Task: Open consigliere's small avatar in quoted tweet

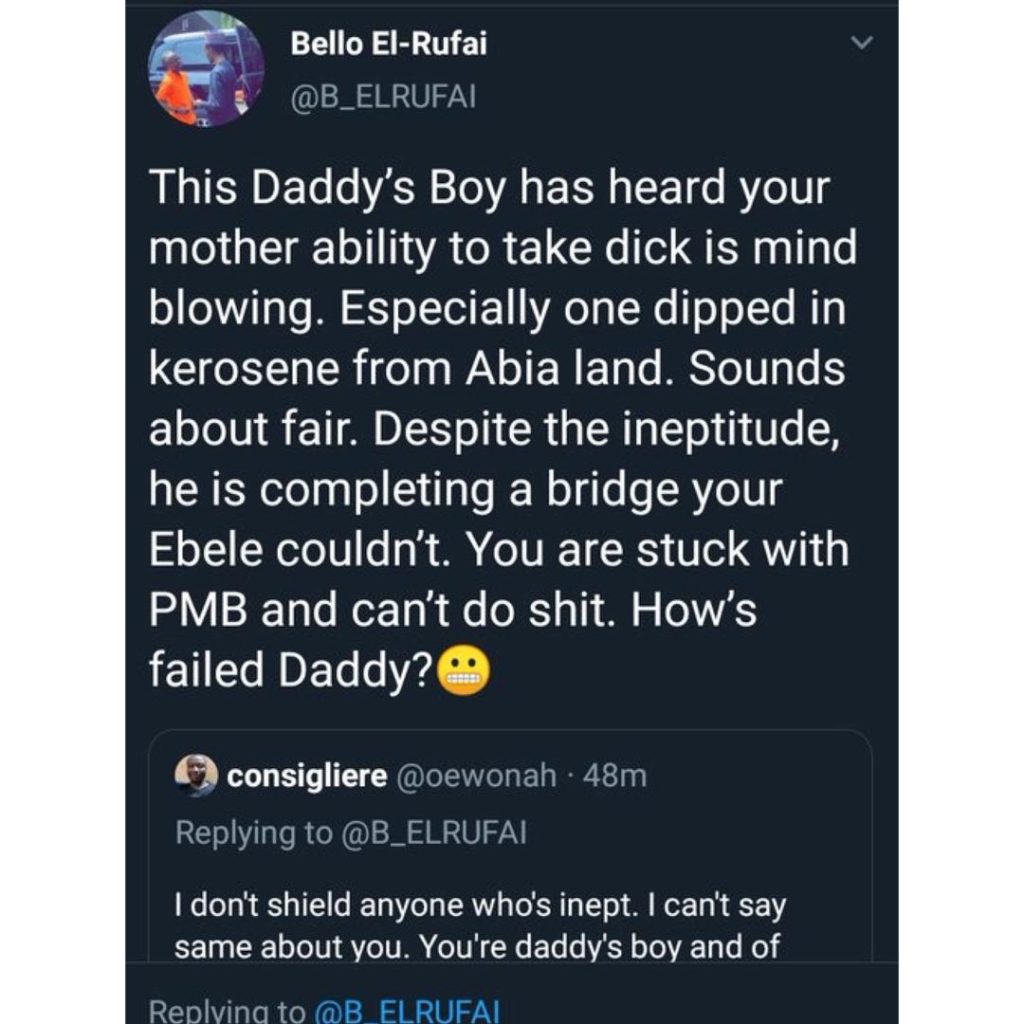Action: pos(196,775)
